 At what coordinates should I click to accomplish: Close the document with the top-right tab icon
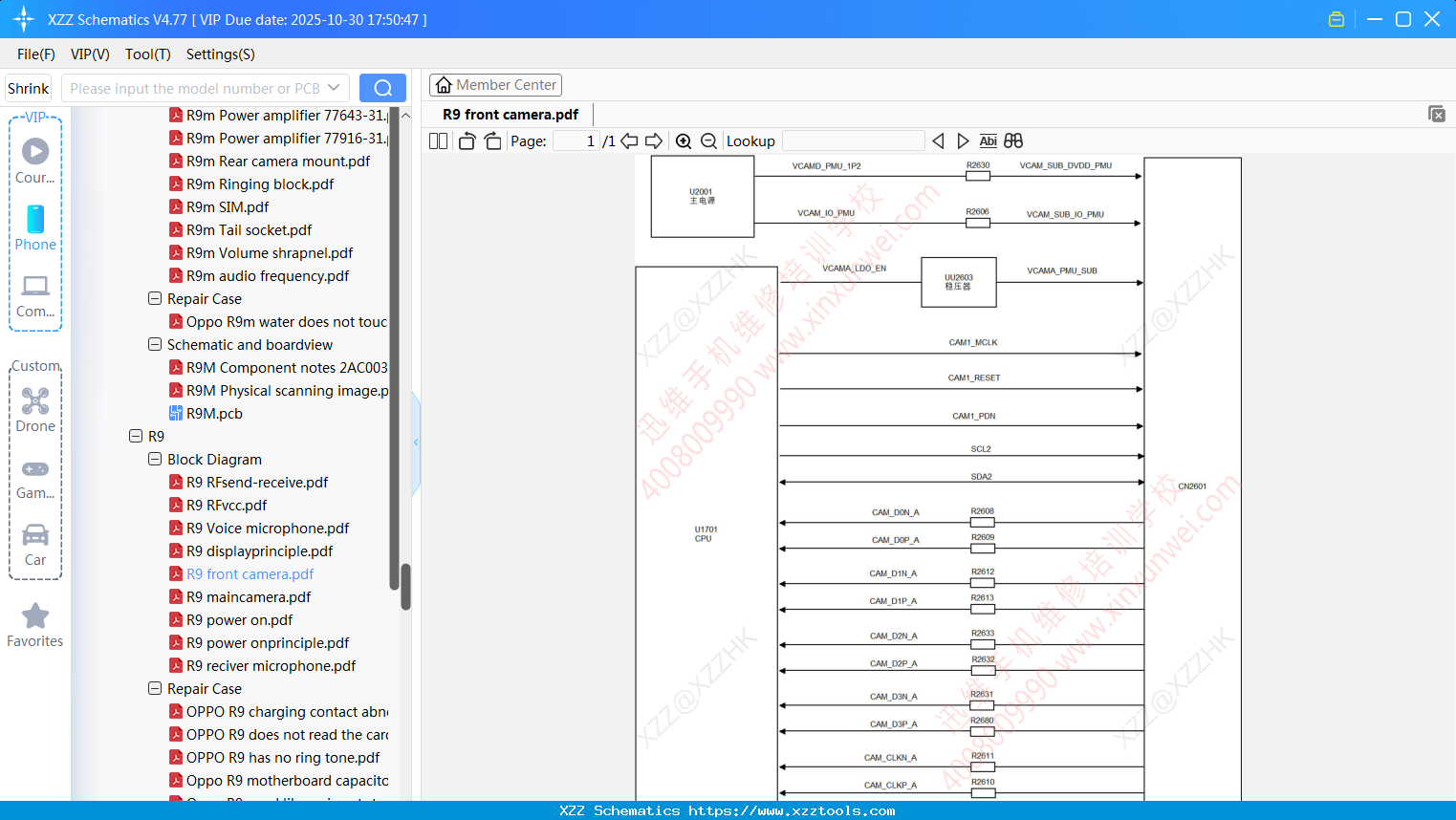click(1436, 114)
